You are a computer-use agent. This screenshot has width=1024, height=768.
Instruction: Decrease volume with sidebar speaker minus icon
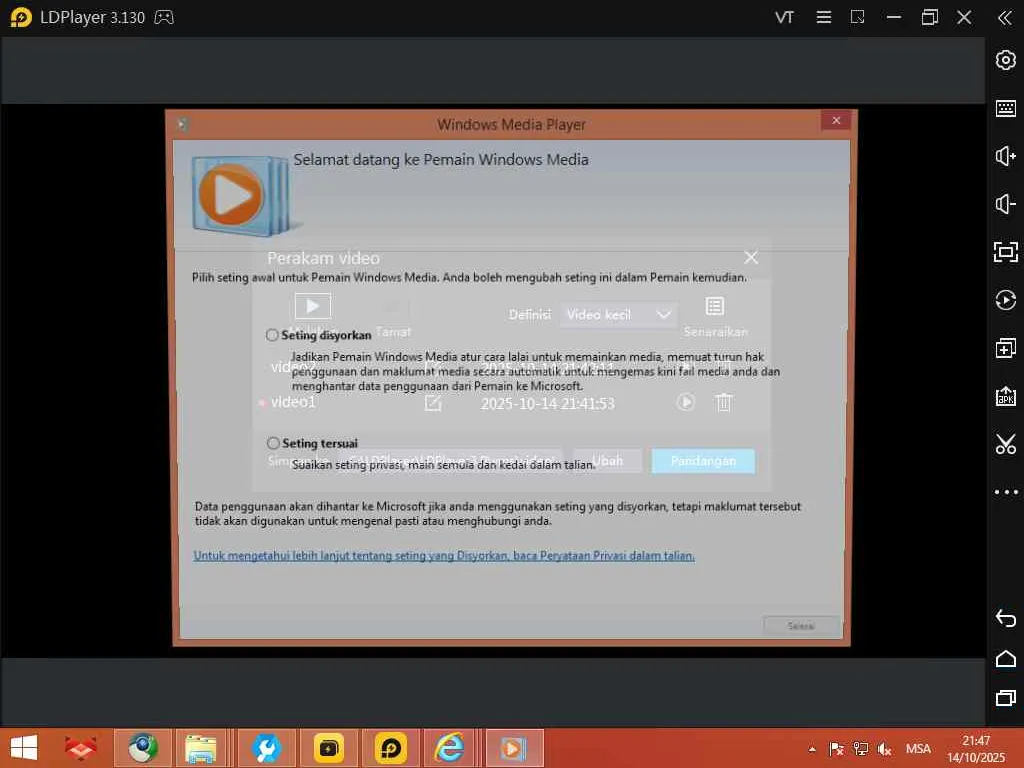tap(1005, 204)
